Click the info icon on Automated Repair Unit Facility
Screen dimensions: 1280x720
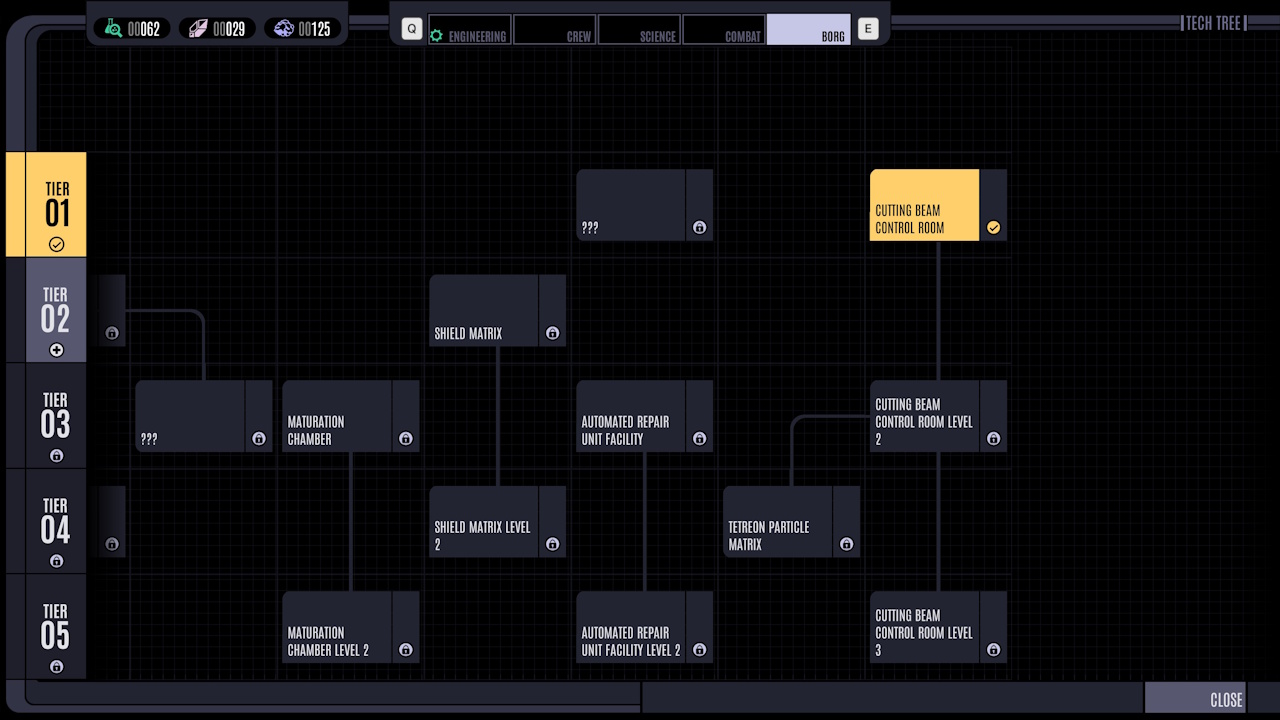tap(699, 438)
